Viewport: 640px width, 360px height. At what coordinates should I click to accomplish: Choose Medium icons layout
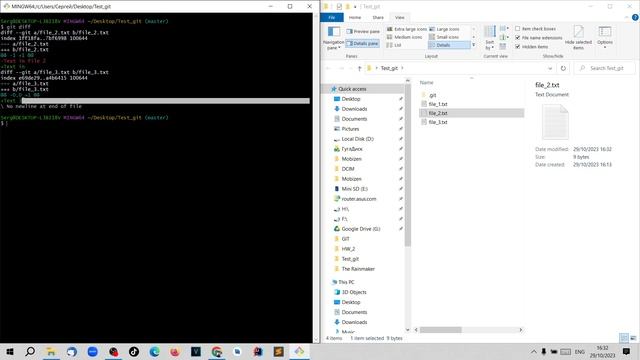click(x=404, y=37)
